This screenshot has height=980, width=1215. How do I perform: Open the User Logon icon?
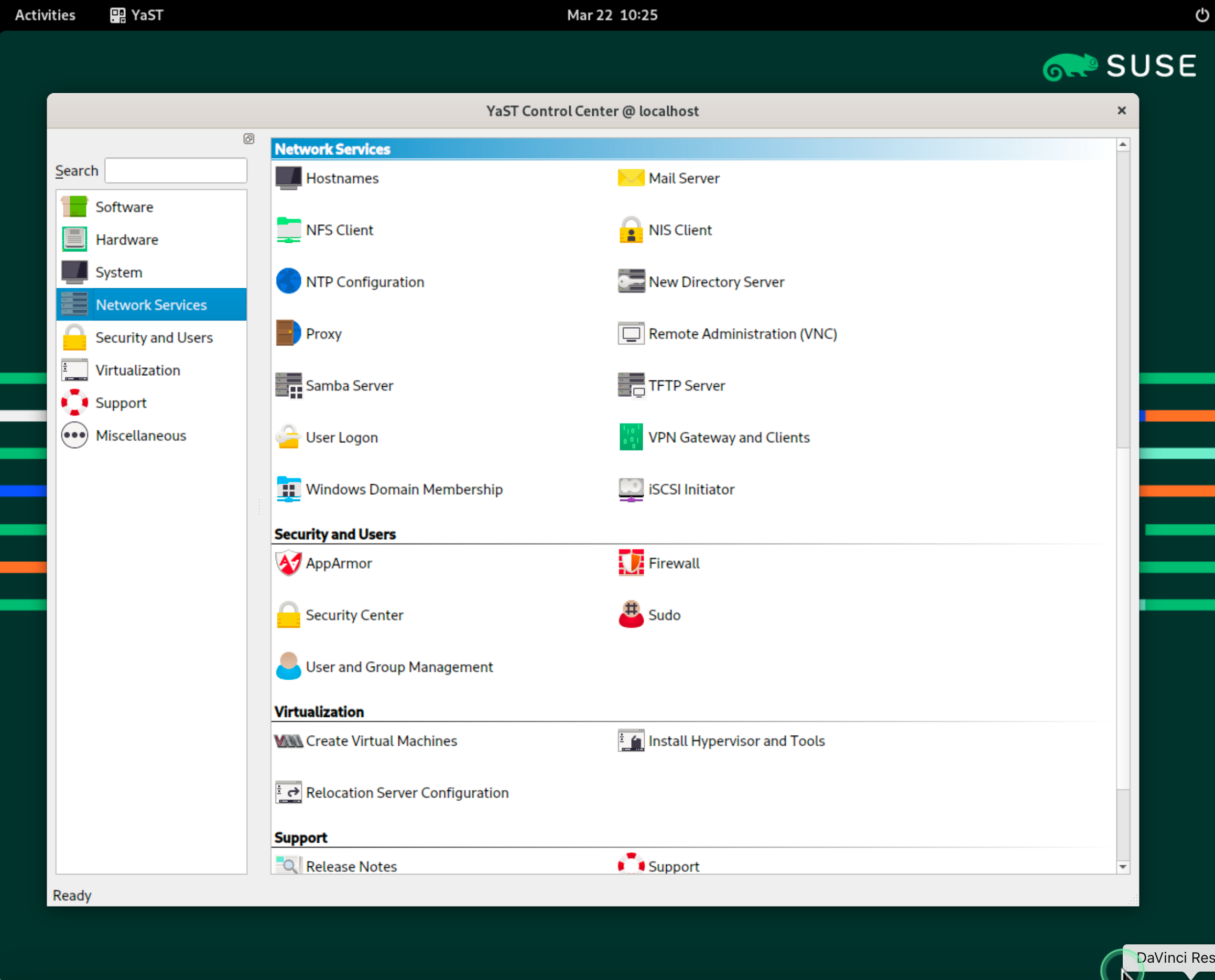pyautogui.click(x=288, y=438)
